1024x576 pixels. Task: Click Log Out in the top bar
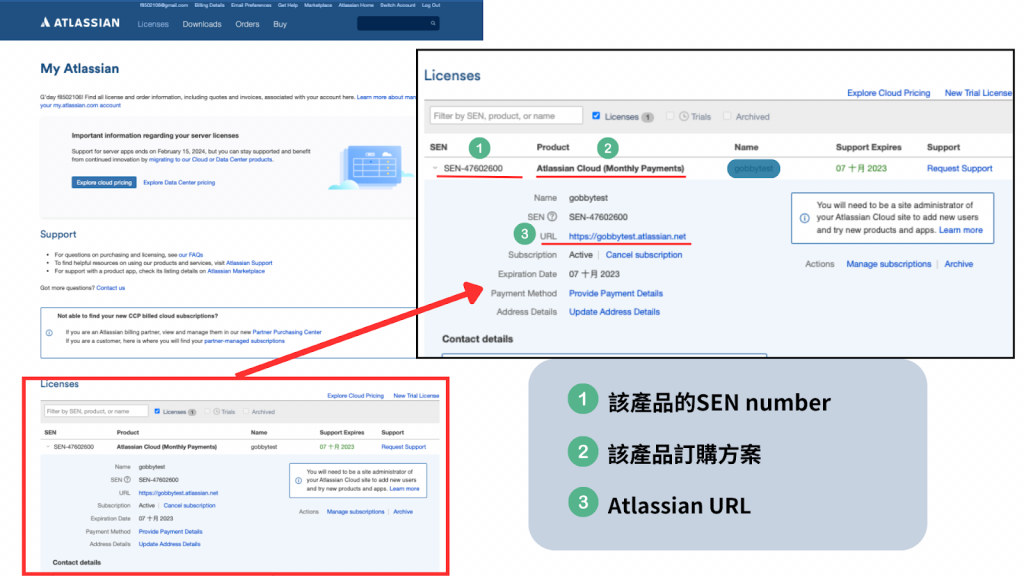[x=431, y=5]
